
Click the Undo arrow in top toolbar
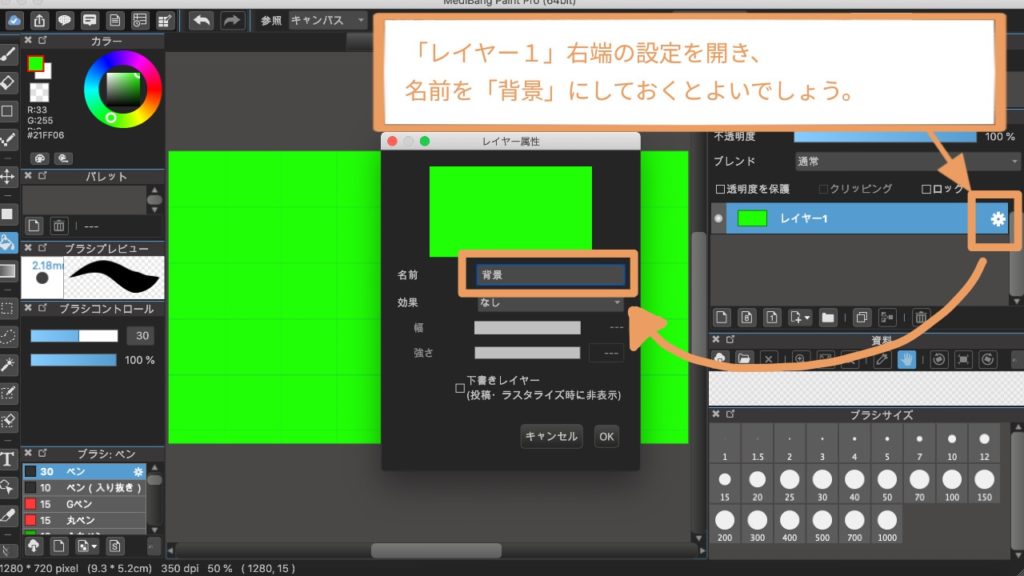(201, 19)
